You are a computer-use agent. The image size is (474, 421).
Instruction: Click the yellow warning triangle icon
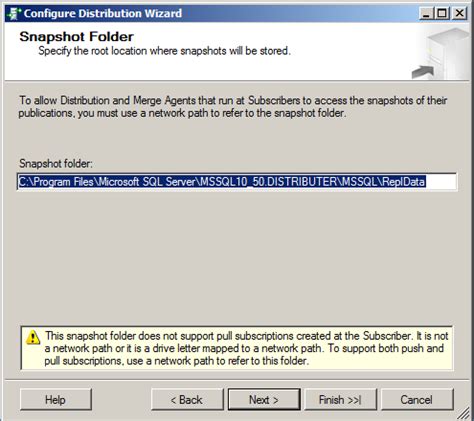33,337
